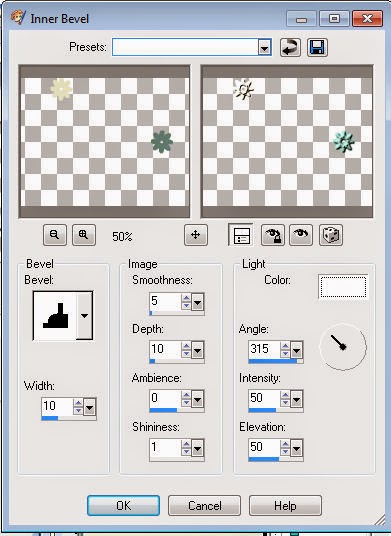Click the Ambience value field
This screenshot has height=536, width=391.
165,398
